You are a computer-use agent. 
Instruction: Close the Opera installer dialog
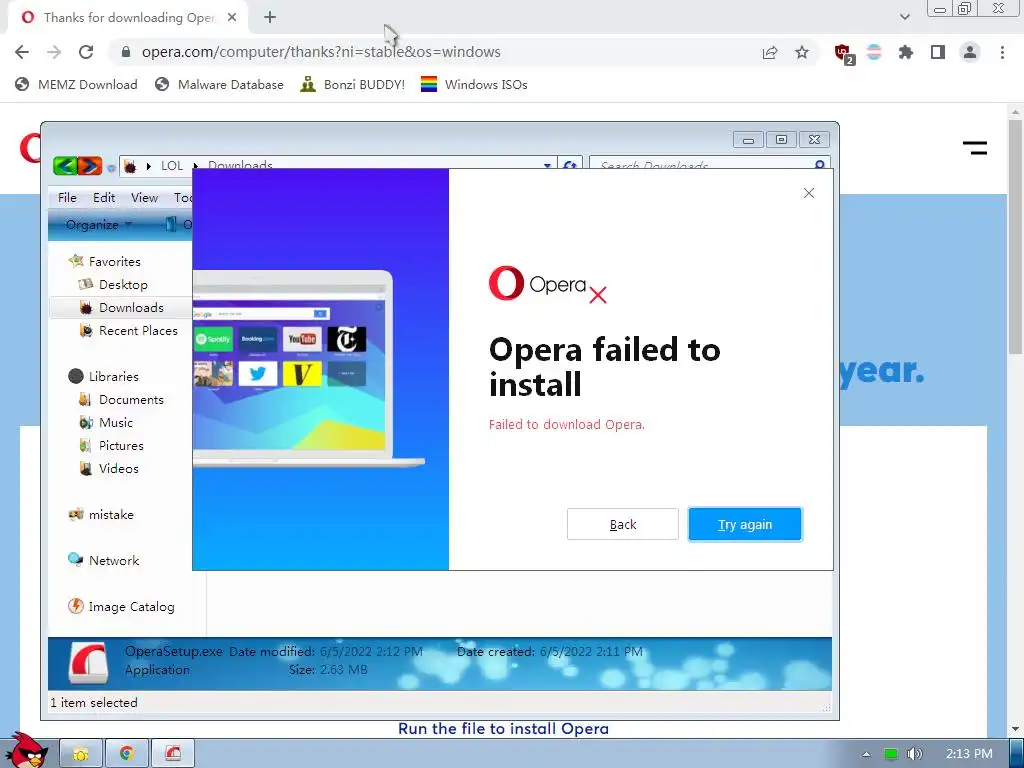pyautogui.click(x=808, y=193)
